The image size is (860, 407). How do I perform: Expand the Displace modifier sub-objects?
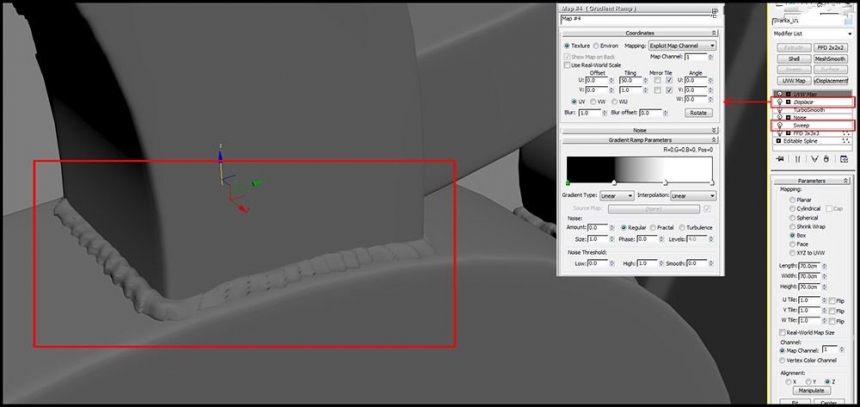788,102
